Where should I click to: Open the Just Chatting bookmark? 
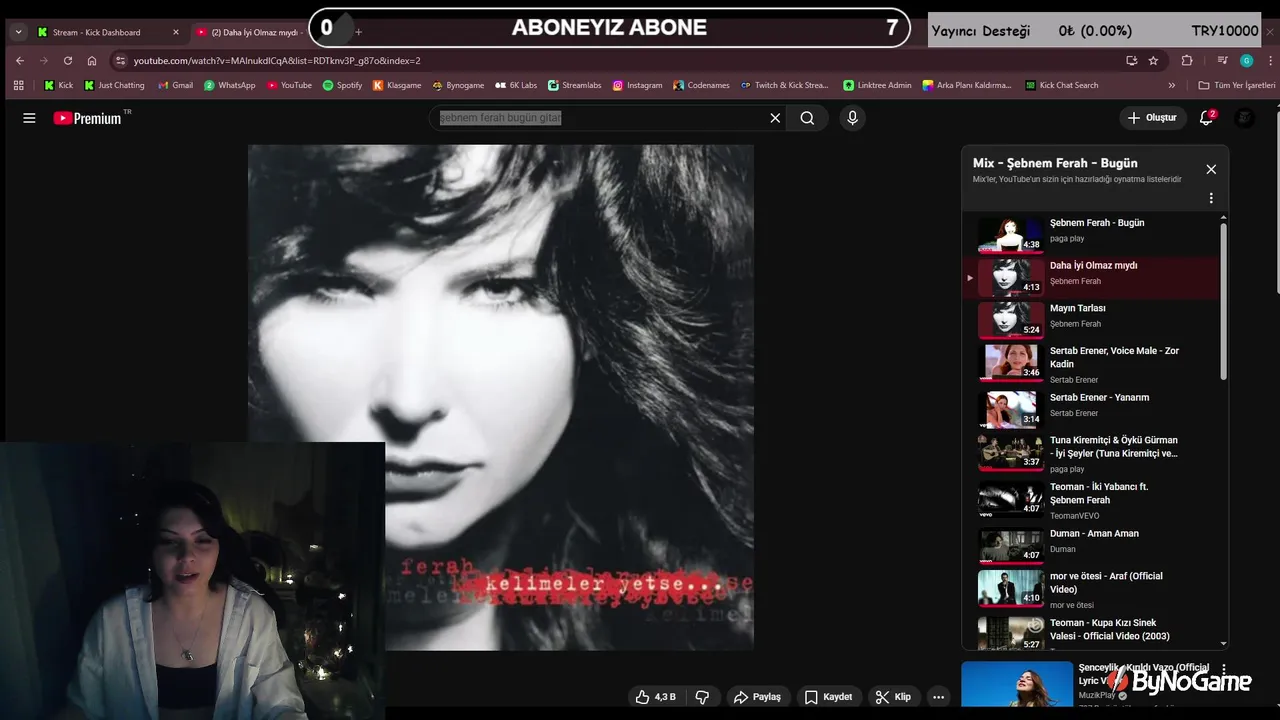114,85
